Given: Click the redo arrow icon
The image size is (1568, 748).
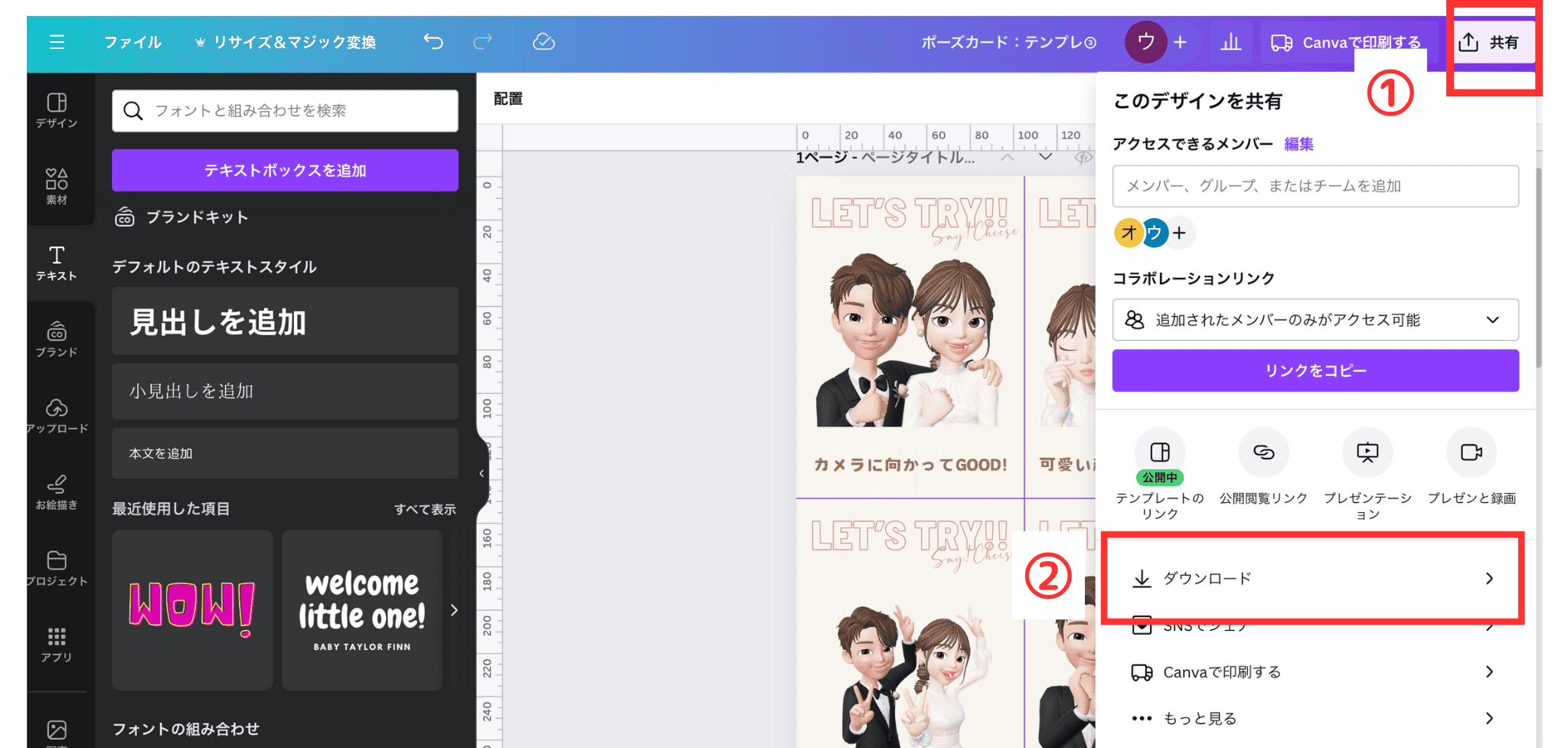Looking at the screenshot, I should (482, 42).
